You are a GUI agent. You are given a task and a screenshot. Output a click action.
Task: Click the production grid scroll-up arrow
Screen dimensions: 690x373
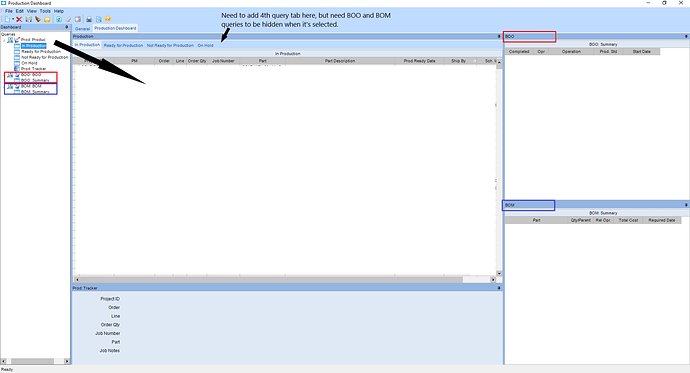coord(499,62)
